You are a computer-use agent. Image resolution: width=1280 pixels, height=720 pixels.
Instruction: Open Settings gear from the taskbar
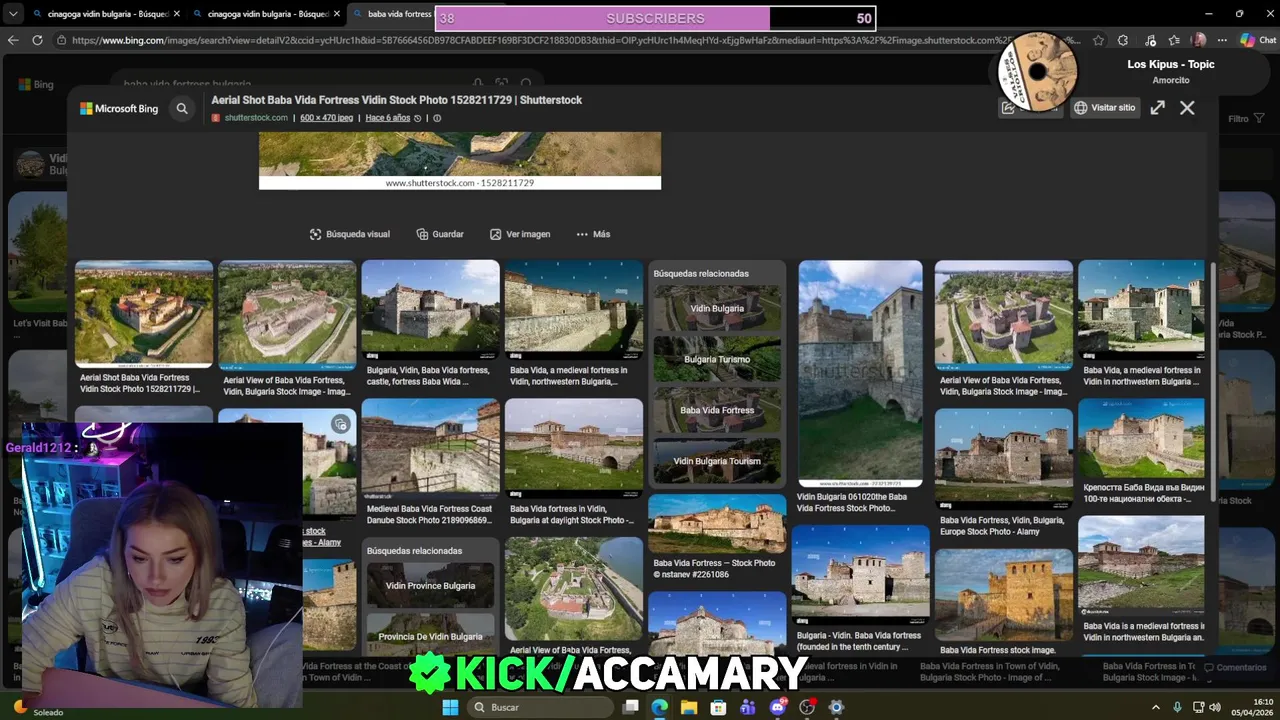click(x=837, y=707)
